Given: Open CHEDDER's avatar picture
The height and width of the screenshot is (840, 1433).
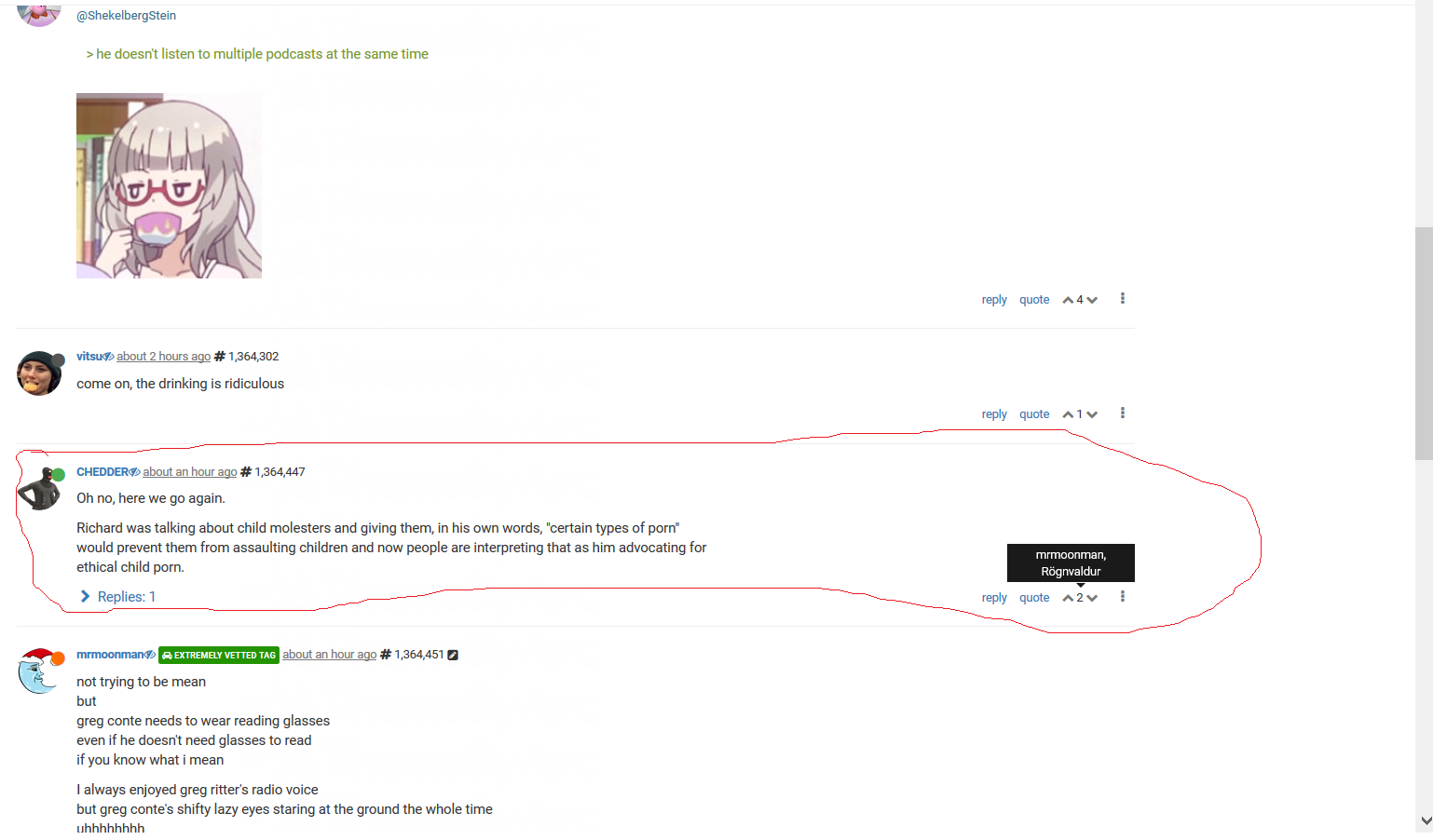Looking at the screenshot, I should [x=39, y=489].
